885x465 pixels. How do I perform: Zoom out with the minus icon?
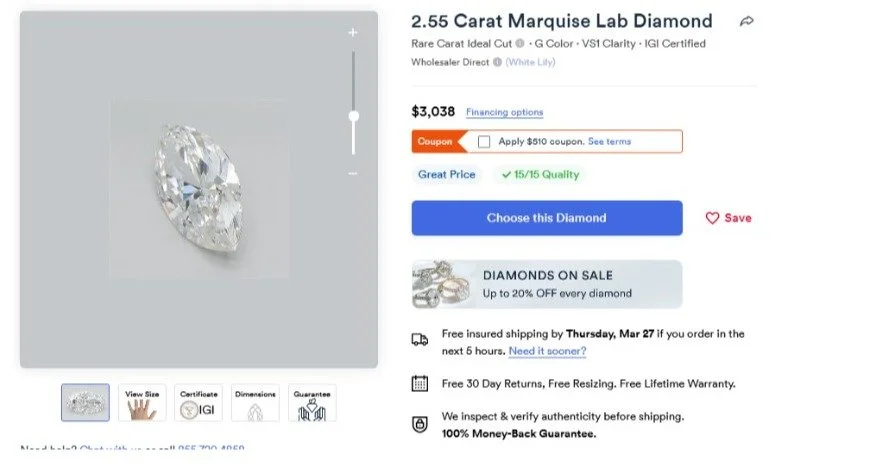353,173
